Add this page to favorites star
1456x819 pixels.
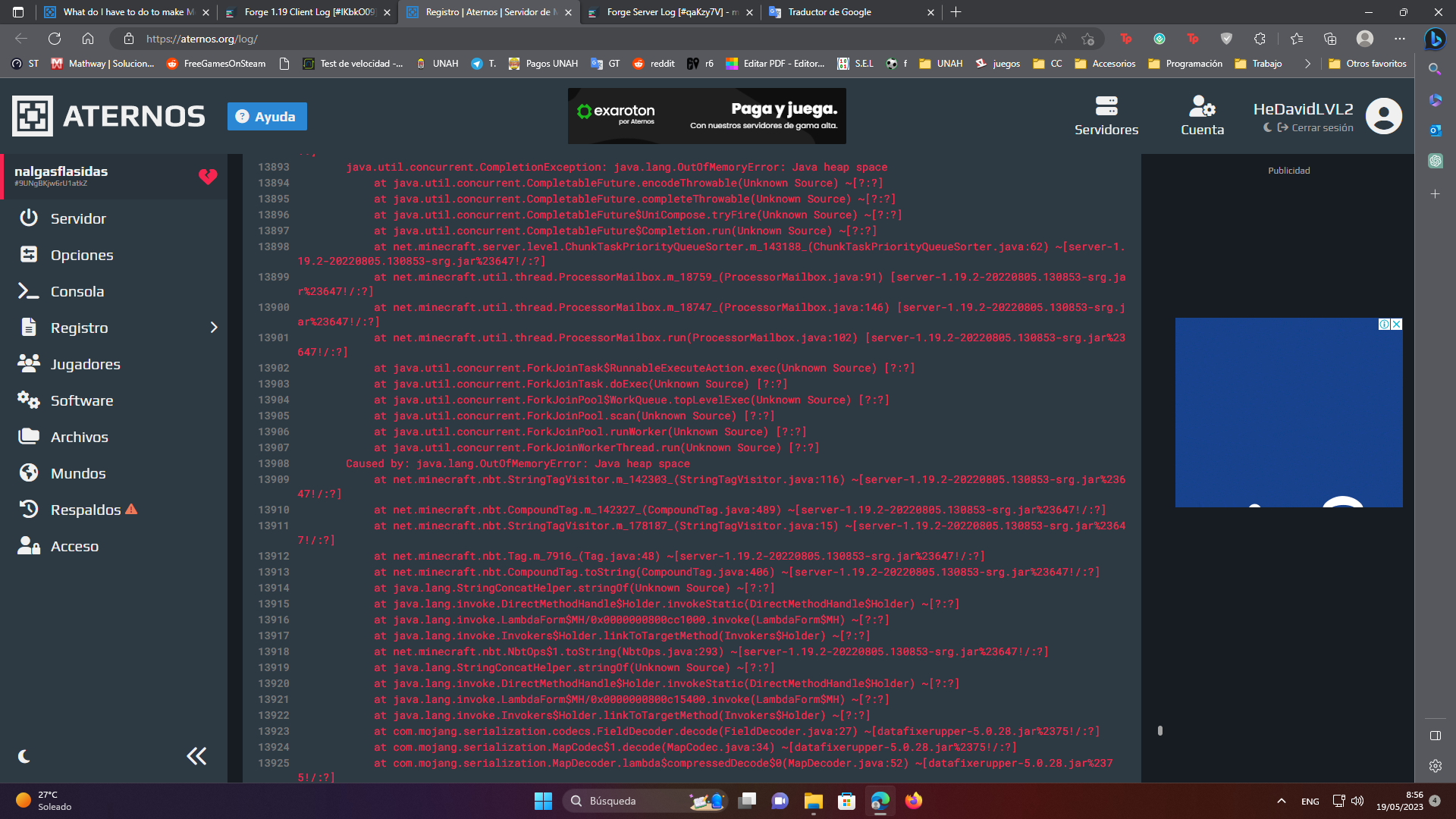click(1088, 39)
